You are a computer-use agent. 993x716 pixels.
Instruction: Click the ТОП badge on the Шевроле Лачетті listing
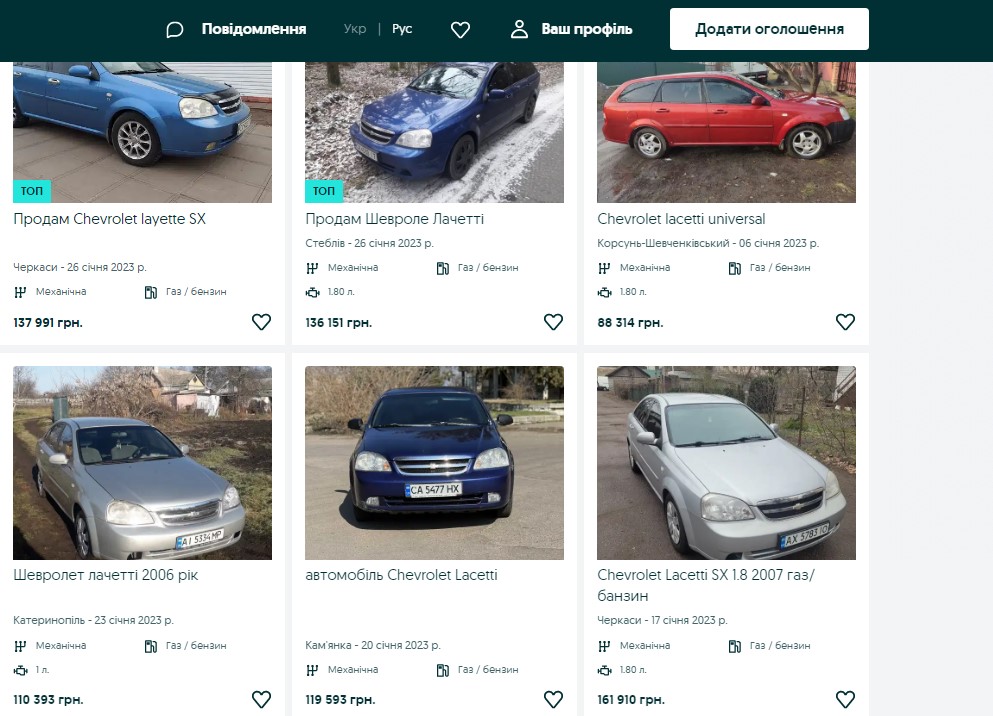324,191
